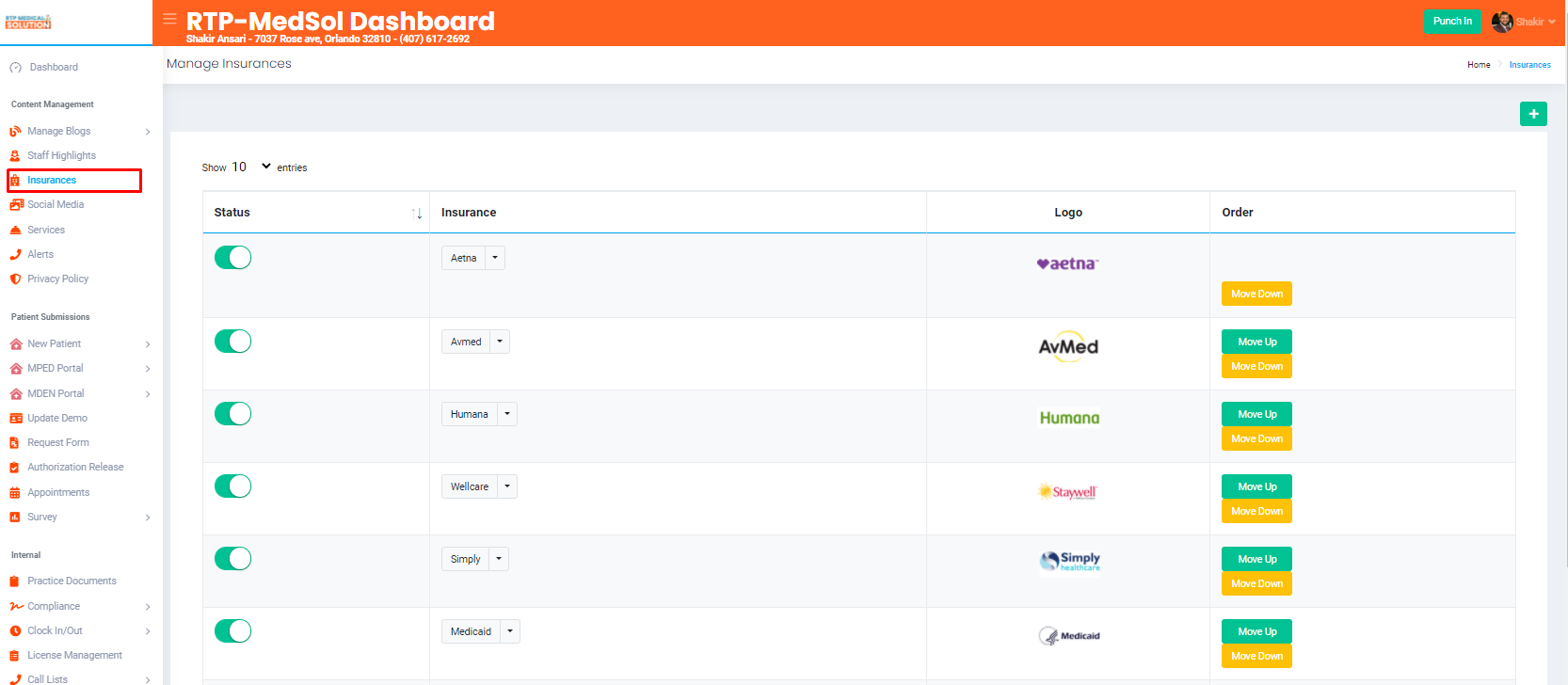Click the Request Form icon
This screenshot has width=1568, height=685.
click(x=14, y=443)
